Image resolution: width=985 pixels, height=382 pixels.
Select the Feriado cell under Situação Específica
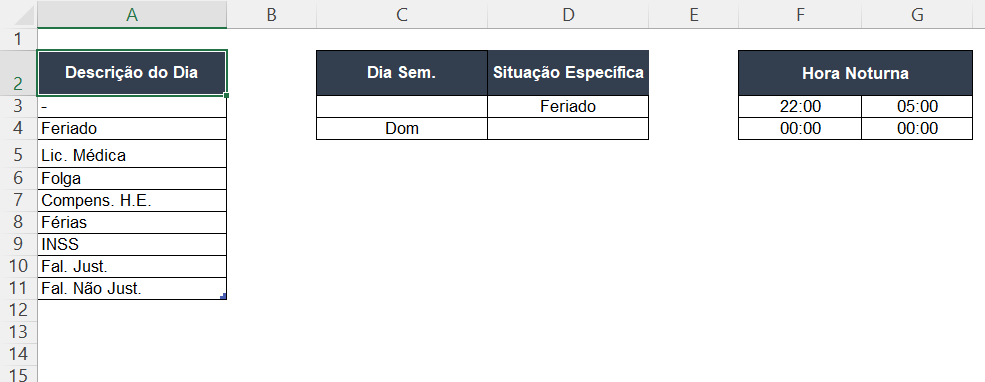click(568, 107)
